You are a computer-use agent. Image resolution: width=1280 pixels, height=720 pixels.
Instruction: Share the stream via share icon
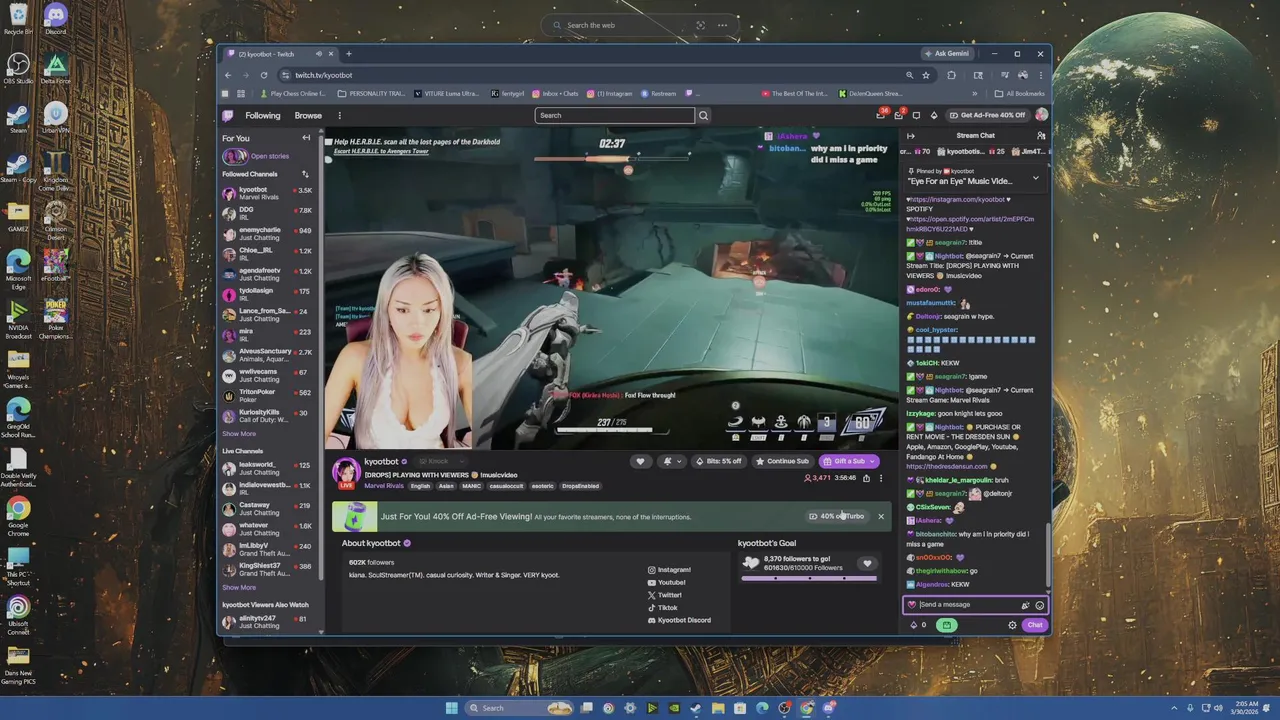[x=866, y=478]
